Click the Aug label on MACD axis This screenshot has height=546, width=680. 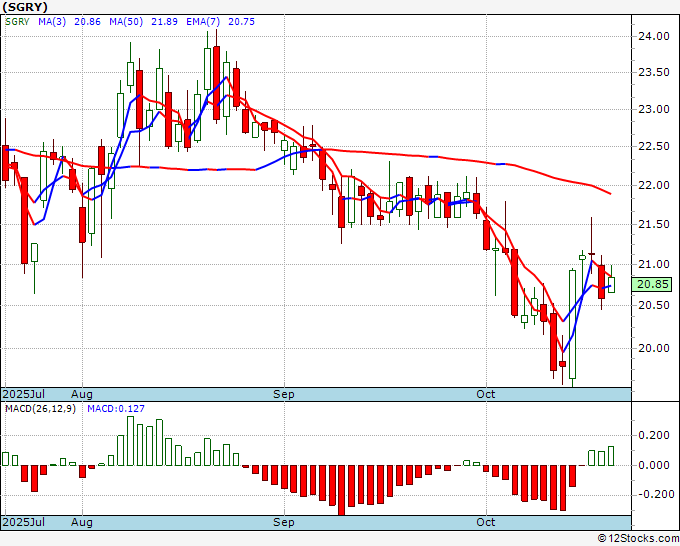pyautogui.click(x=82, y=523)
